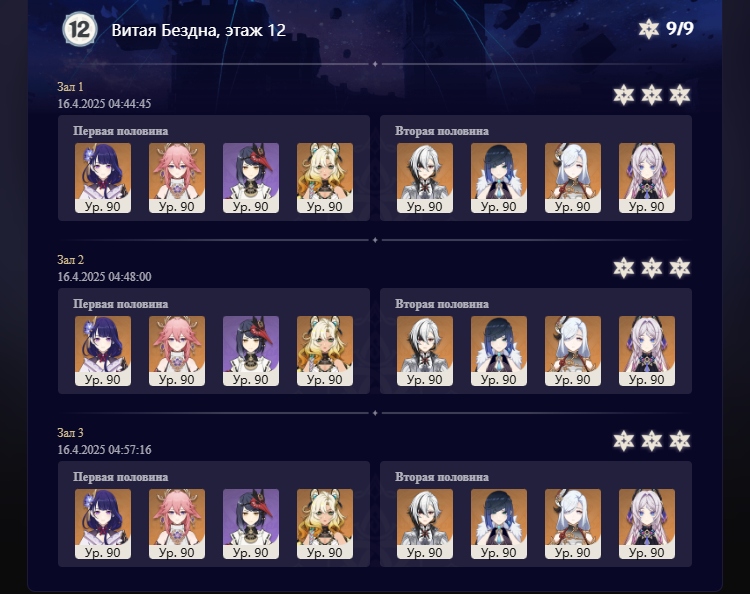This screenshot has width=750, height=594.
Task: Select Yae Miko portrait in Зал 1
Action: (x=177, y=178)
